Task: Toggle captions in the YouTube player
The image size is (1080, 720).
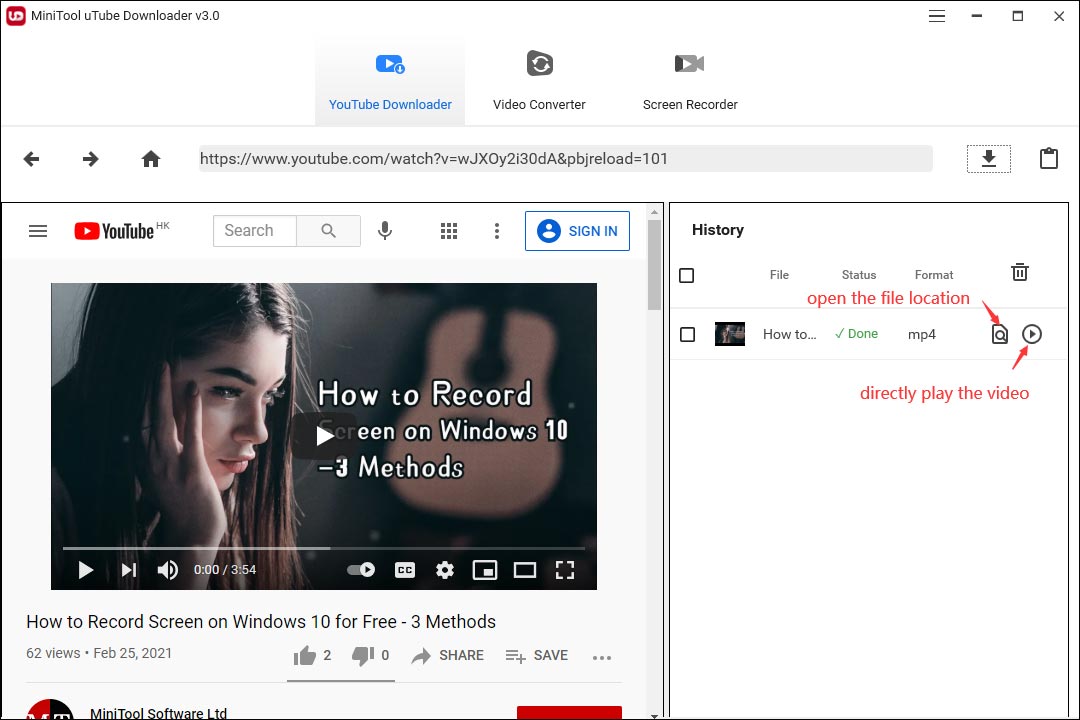Action: [x=404, y=569]
